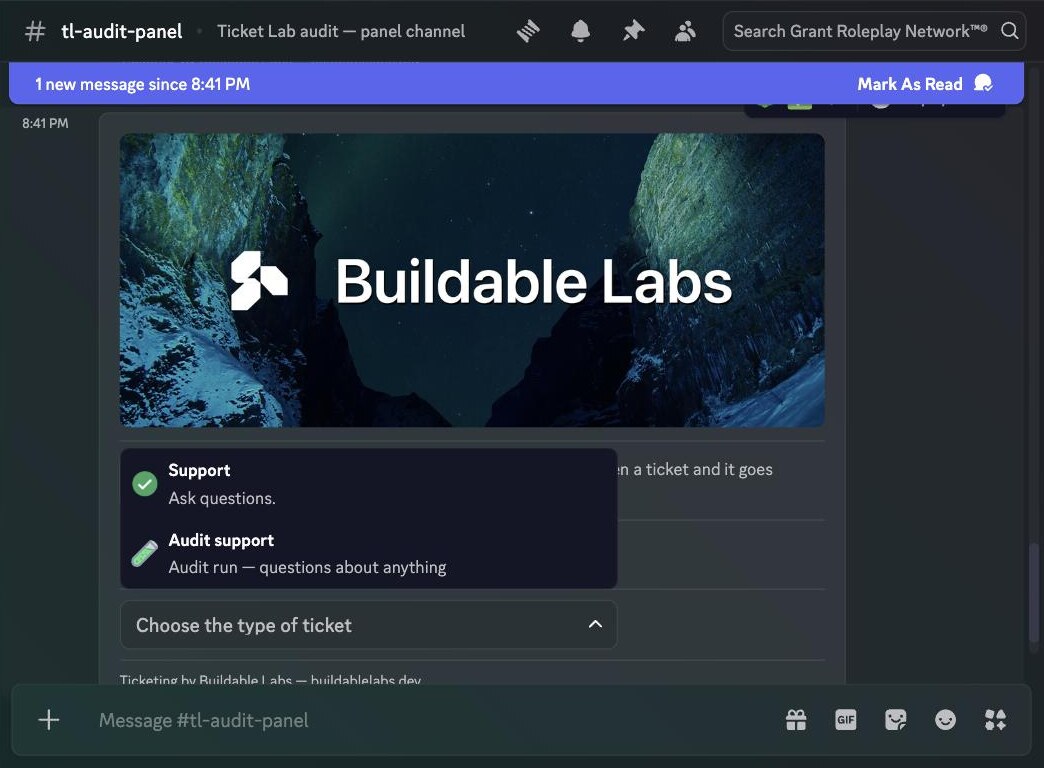Click the channel topic Ticket Lab audit text
The height and width of the screenshot is (768, 1044).
[341, 31]
